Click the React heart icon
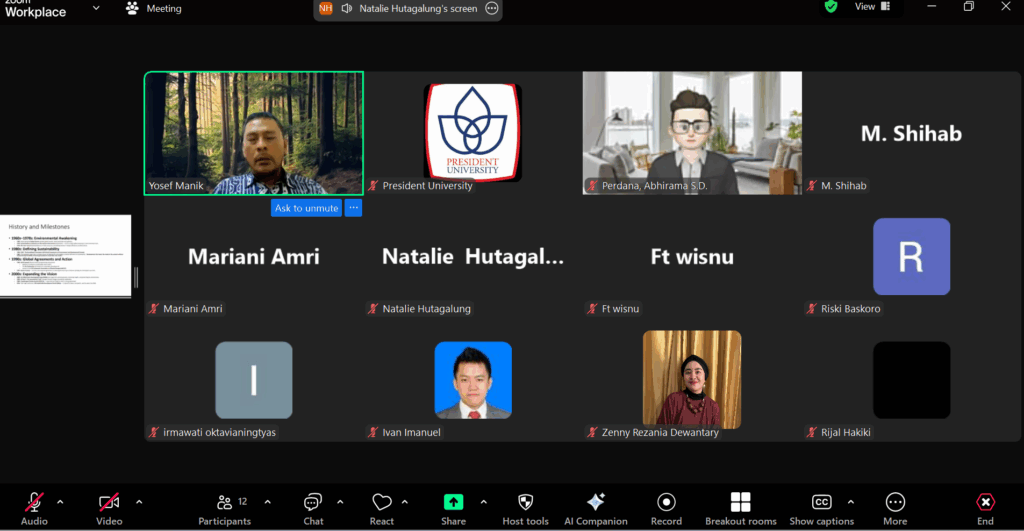The height and width of the screenshot is (531, 1024). click(x=381, y=507)
